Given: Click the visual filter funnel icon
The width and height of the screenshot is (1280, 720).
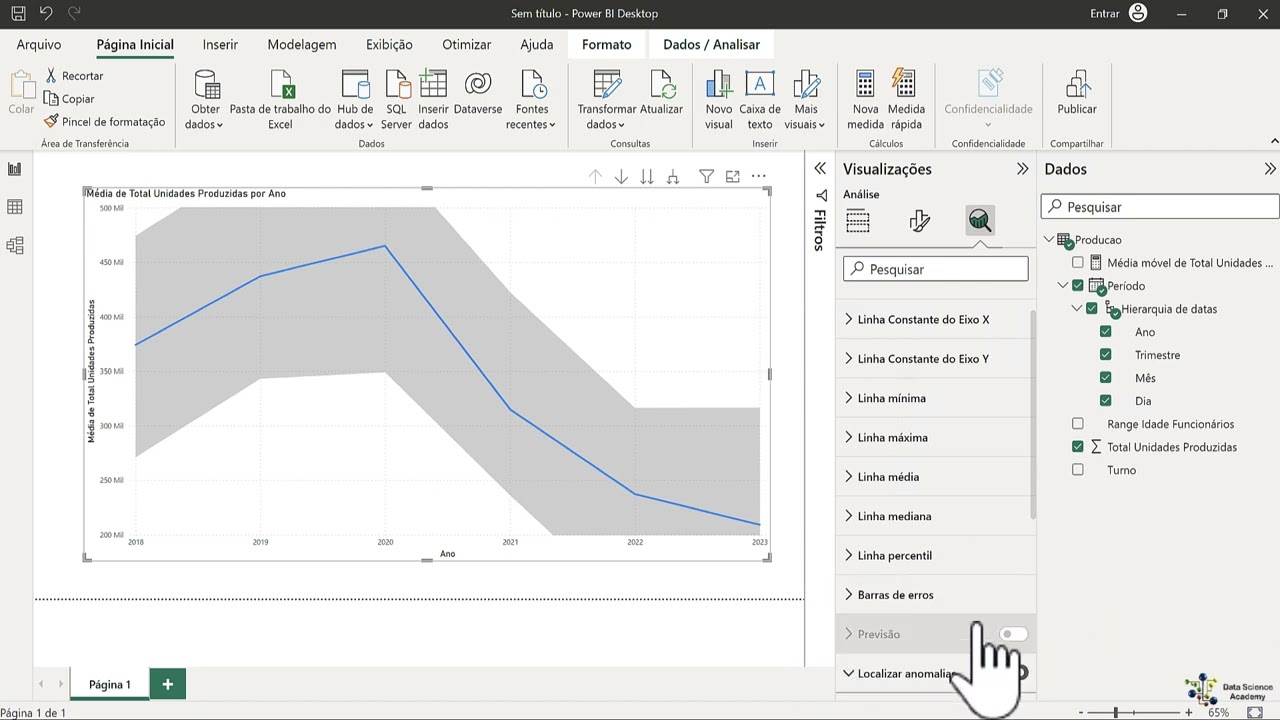Looking at the screenshot, I should 706,176.
